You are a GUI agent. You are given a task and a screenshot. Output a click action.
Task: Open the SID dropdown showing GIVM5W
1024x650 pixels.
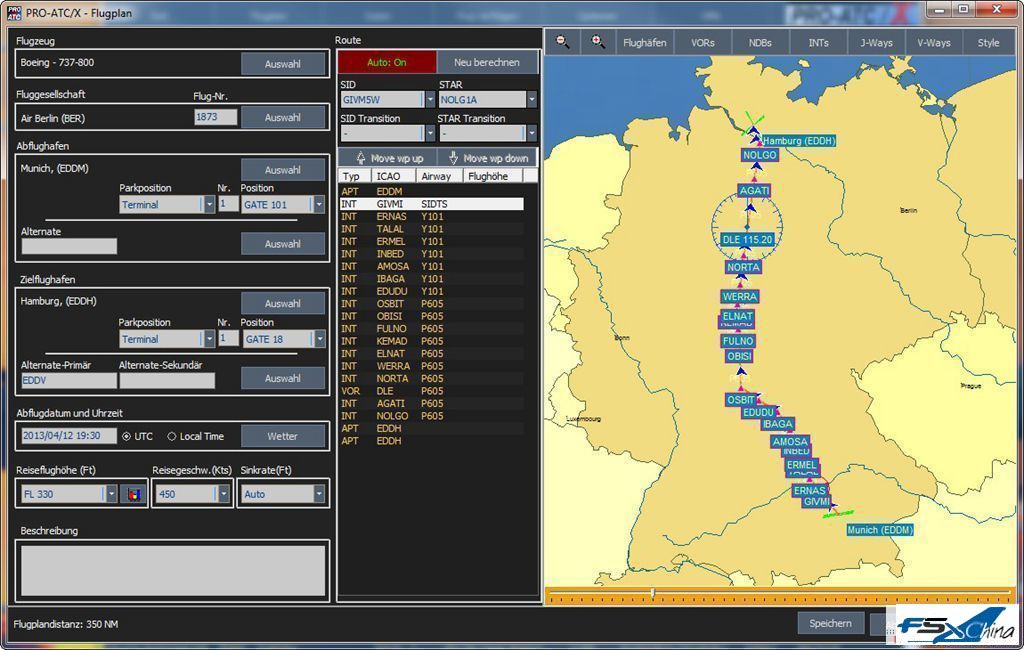pos(430,99)
